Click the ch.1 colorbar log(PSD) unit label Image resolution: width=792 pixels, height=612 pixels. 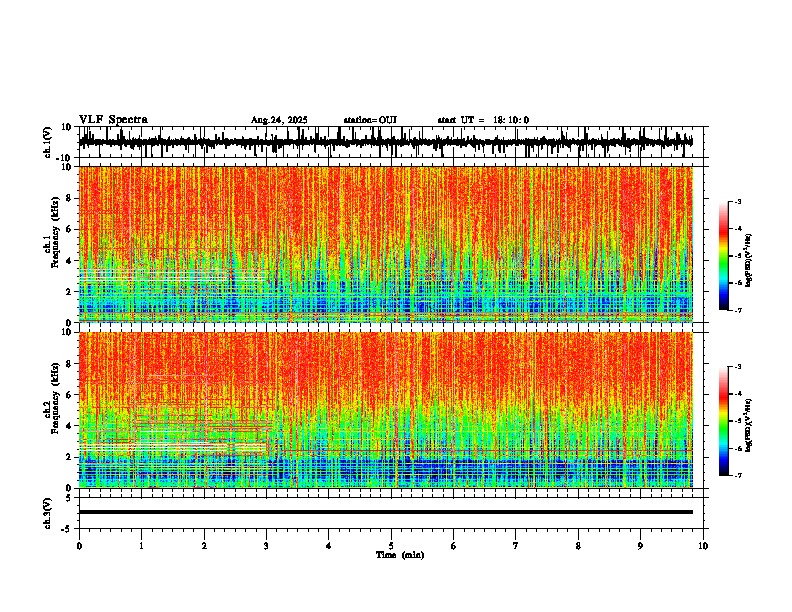(749, 261)
